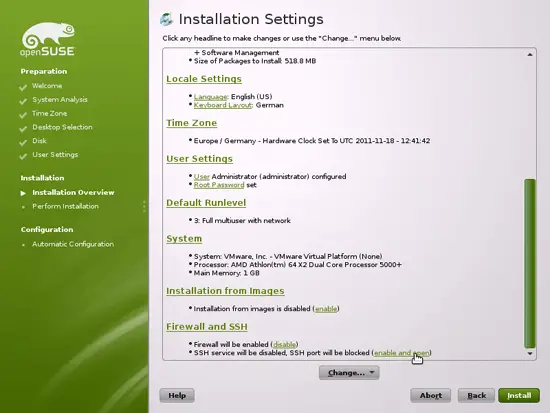Open the Firewall and SSH headline
This screenshot has height=413, width=550.
click(207, 327)
